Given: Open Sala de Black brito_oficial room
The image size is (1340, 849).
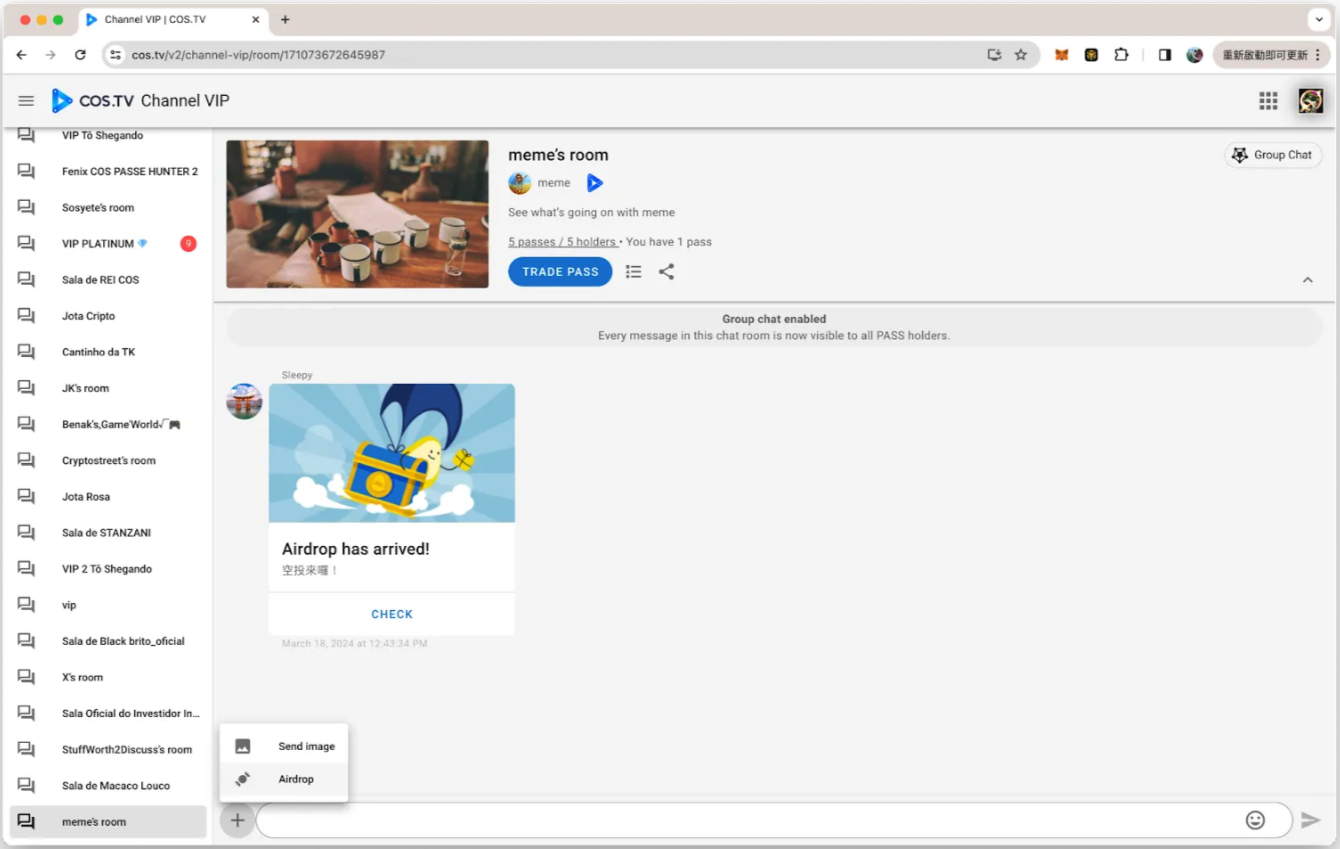Looking at the screenshot, I should coord(108,641).
